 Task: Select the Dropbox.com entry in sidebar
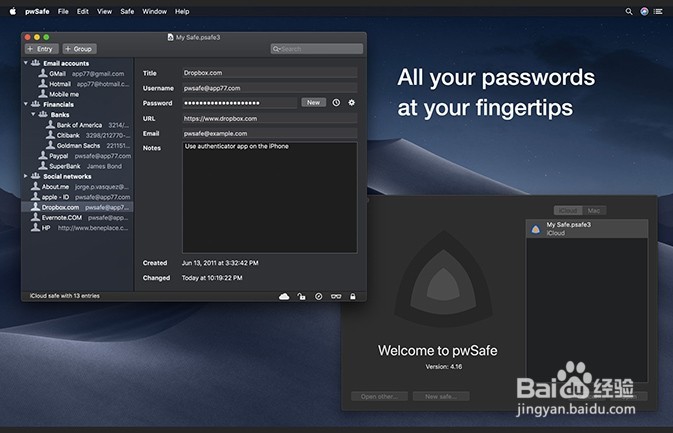coord(77,207)
